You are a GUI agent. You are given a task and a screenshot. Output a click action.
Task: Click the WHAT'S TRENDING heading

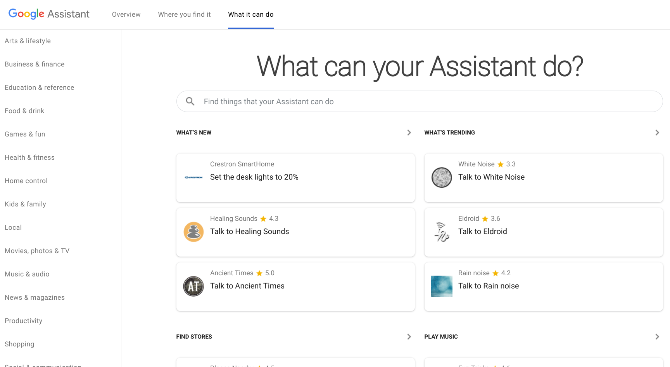pyautogui.click(x=450, y=132)
